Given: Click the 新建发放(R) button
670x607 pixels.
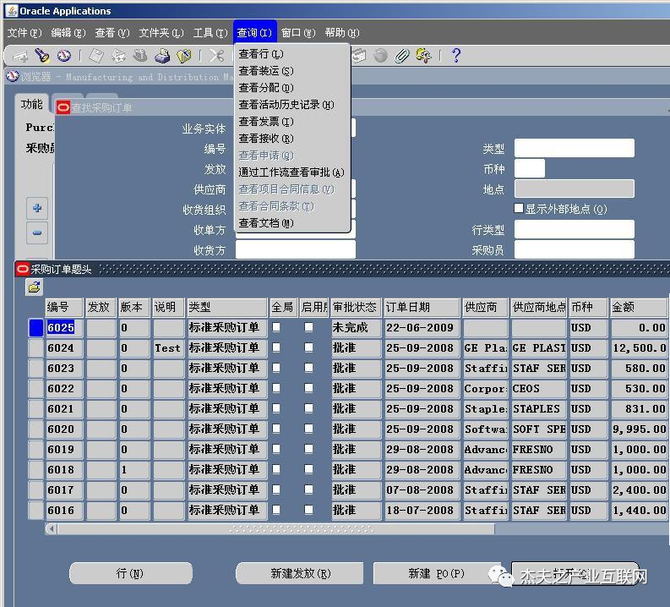Looking at the screenshot, I should [300, 573].
